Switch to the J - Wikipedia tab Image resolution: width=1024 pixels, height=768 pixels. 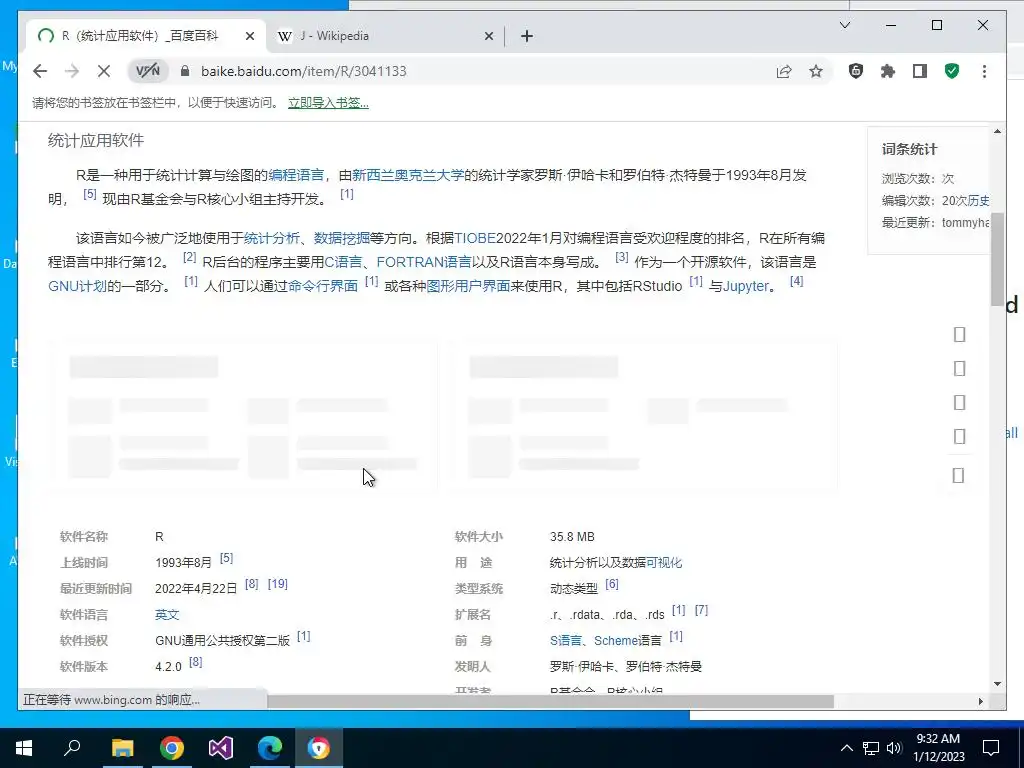385,36
